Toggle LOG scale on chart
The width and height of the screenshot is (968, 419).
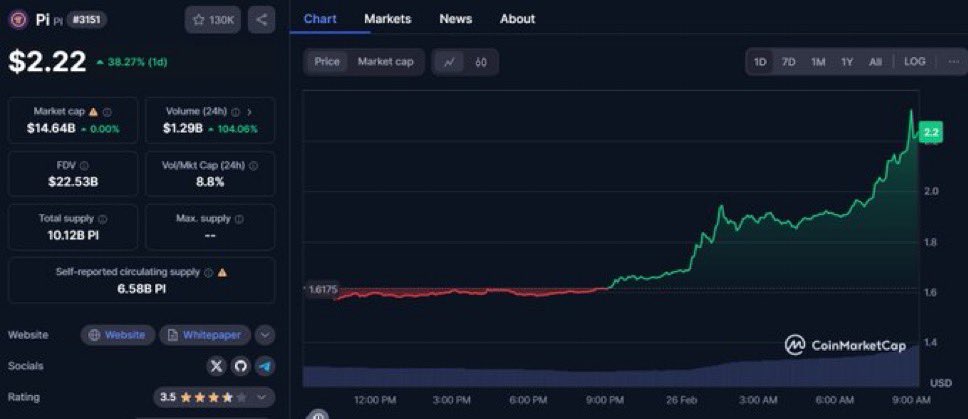tap(915, 62)
